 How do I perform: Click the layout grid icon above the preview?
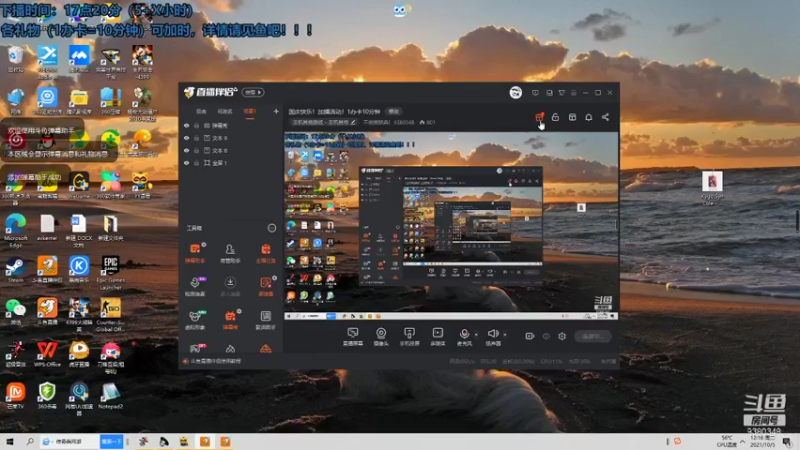point(572,117)
